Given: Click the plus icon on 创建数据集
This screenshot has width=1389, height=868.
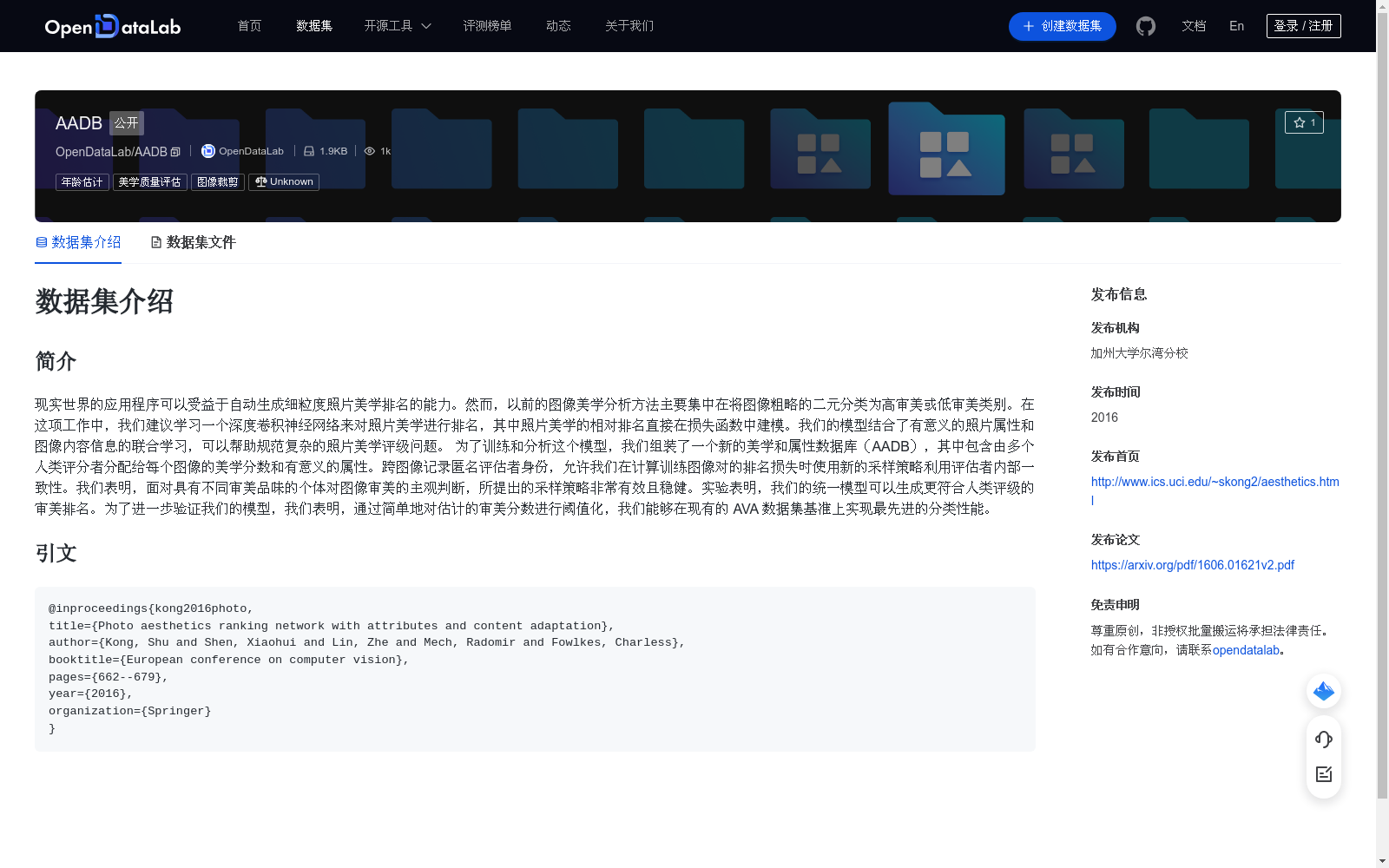Looking at the screenshot, I should (1029, 26).
